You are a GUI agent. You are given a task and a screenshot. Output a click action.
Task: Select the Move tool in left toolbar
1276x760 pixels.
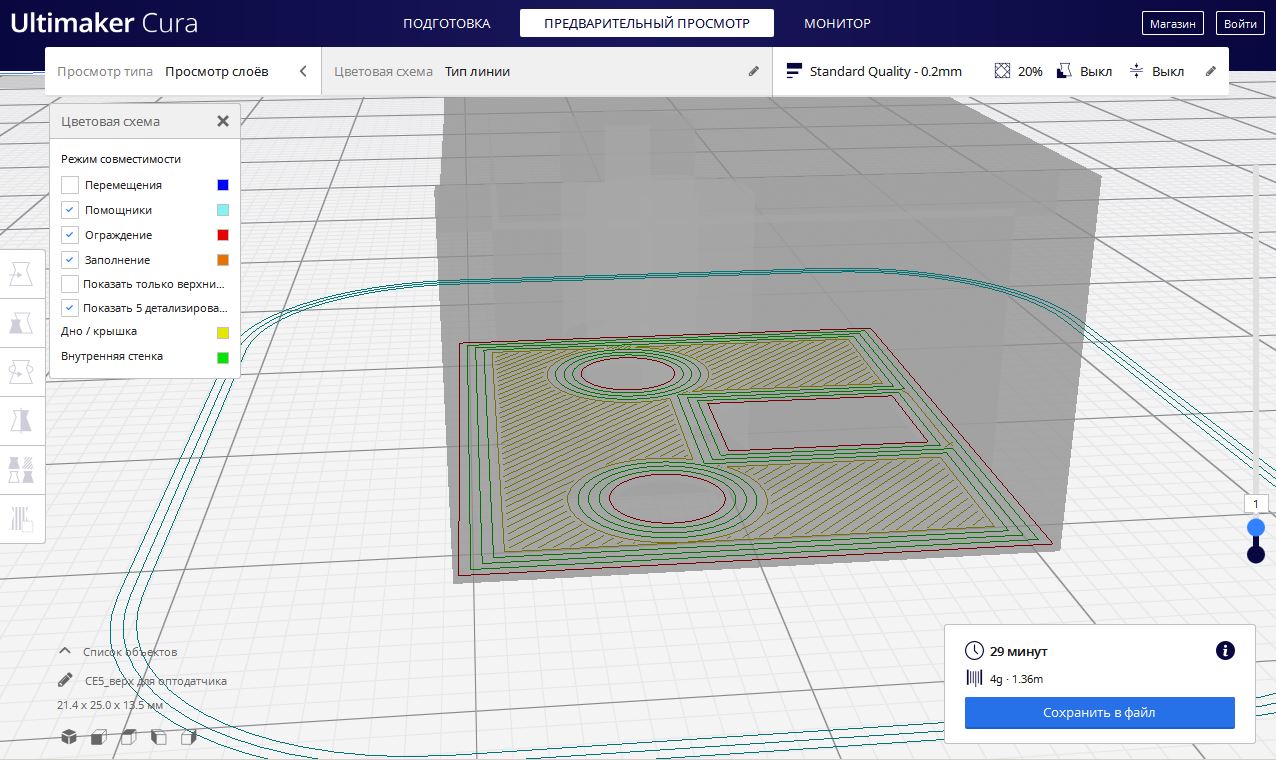pyautogui.click(x=21, y=273)
